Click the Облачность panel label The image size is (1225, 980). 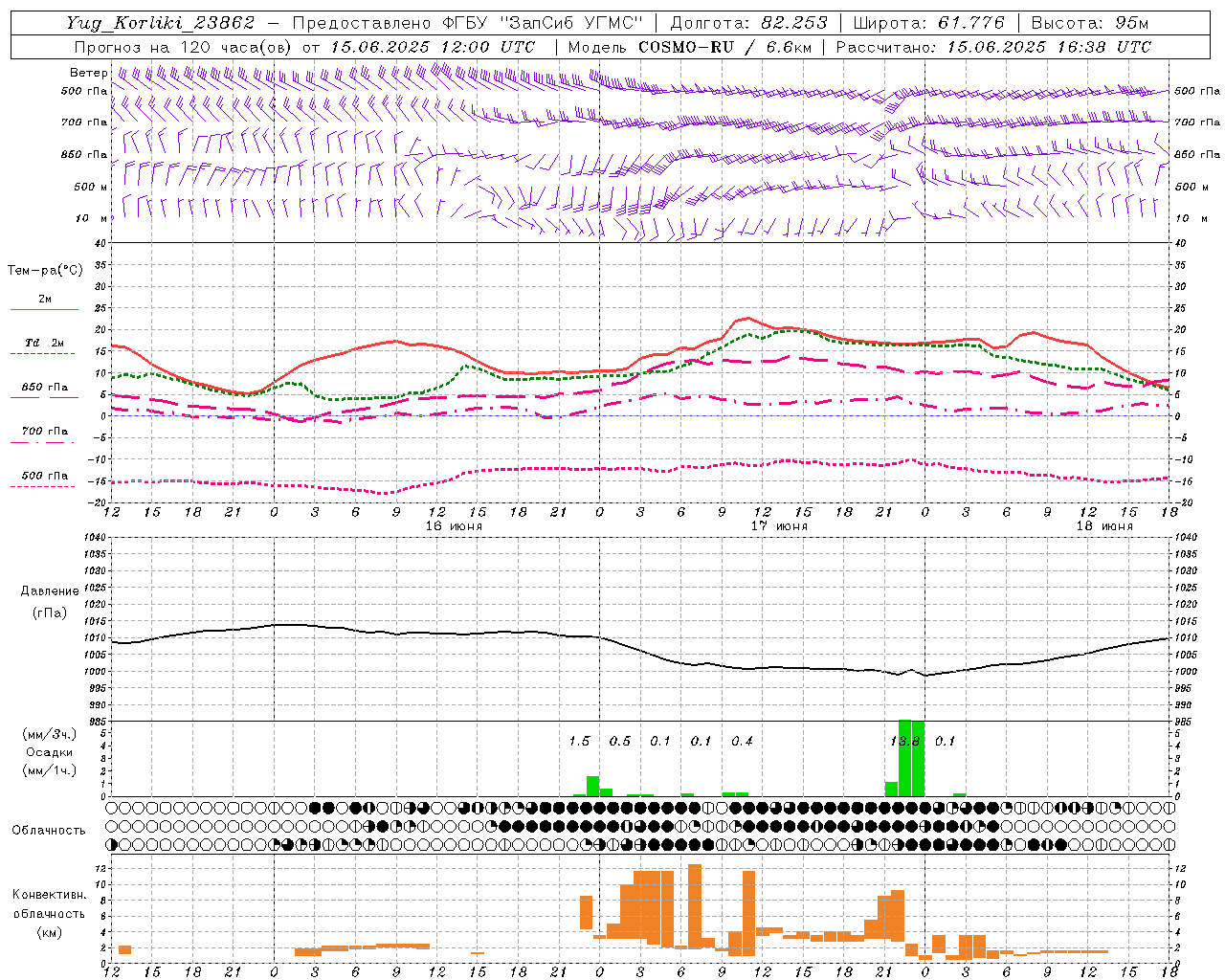point(49,830)
